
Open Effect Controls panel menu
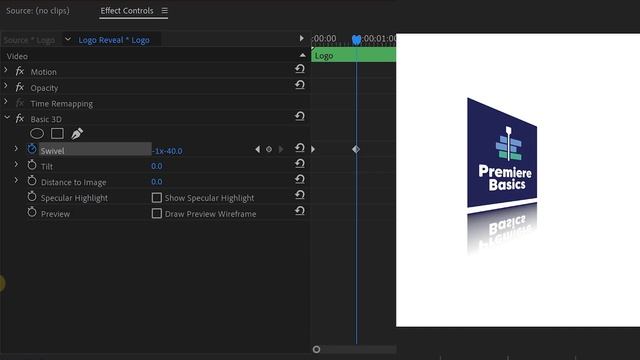[x=164, y=11]
